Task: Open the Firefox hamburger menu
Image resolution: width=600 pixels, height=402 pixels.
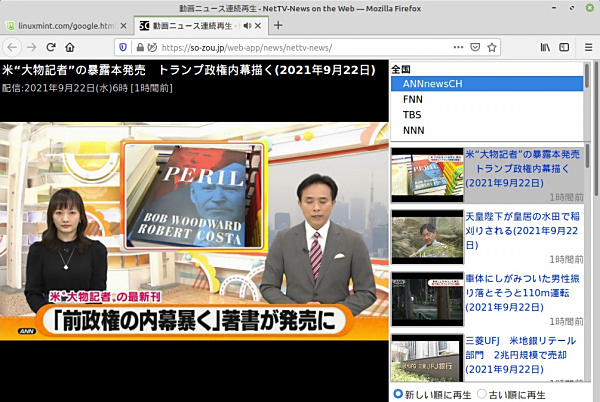Action: coord(589,47)
